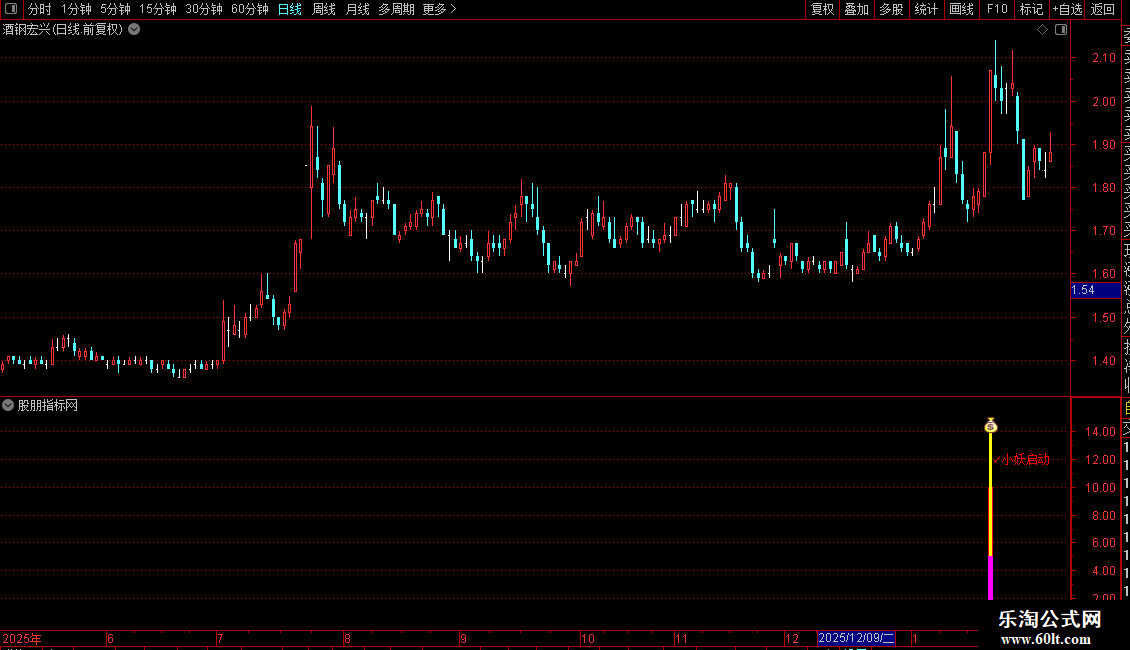
Task: Click the money bag signal icon
Action: click(x=990, y=425)
